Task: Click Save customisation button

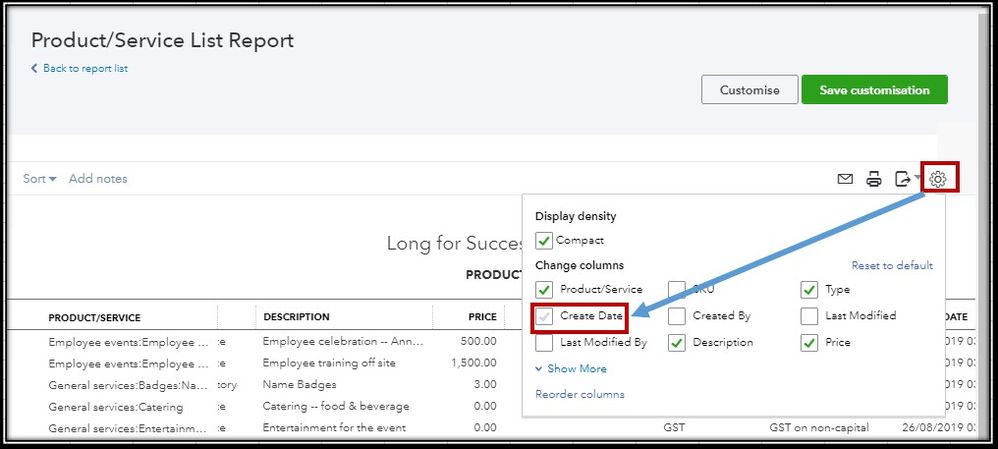Action: coord(875,90)
